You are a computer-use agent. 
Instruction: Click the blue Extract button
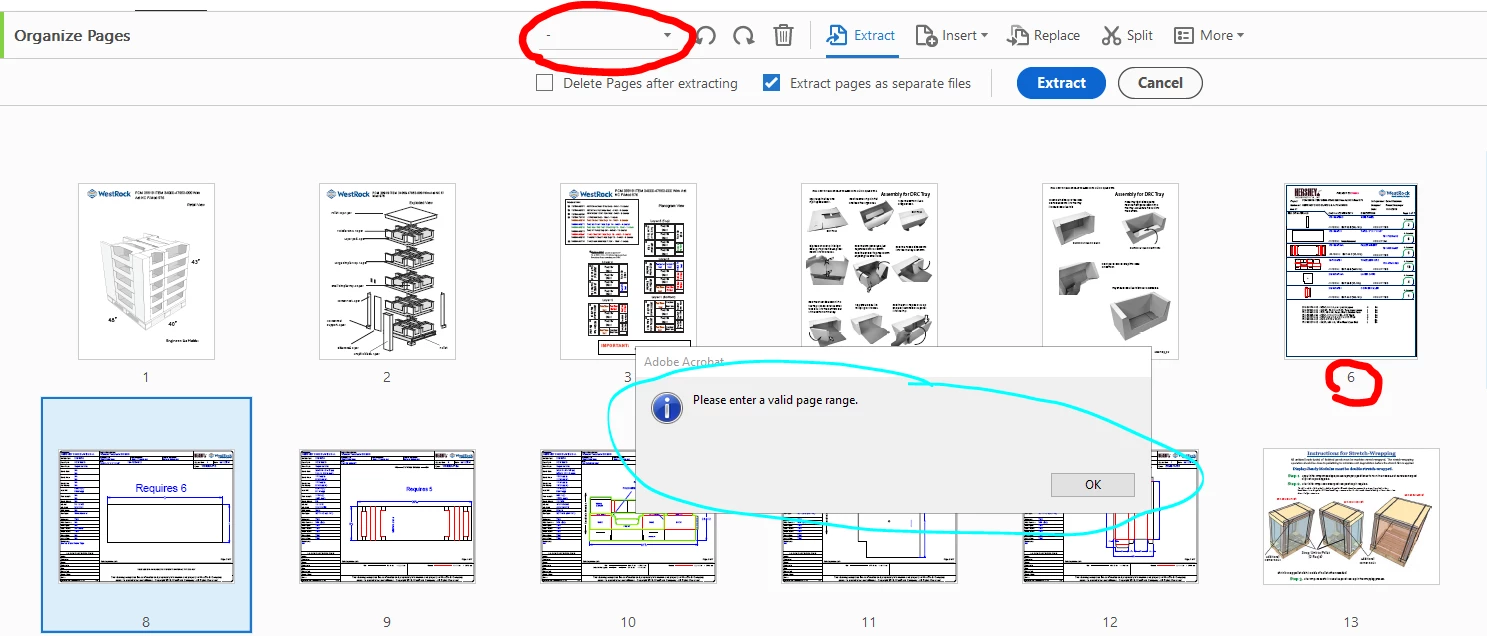pos(1061,83)
